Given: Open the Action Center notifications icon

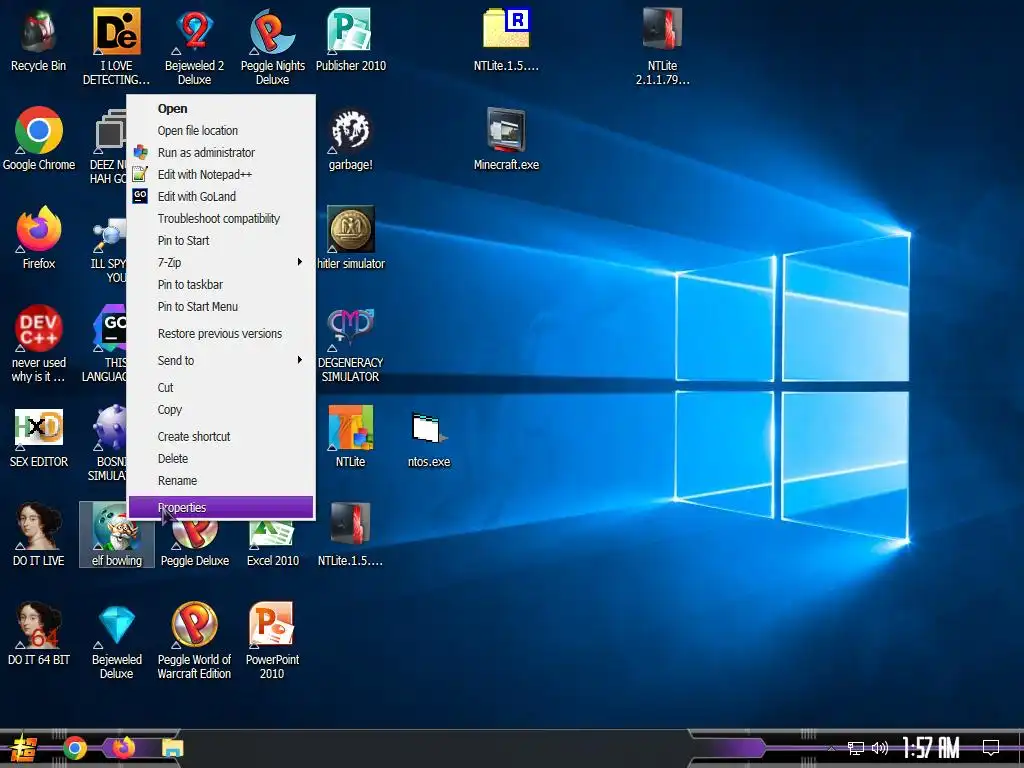Looking at the screenshot, I should (x=991, y=748).
